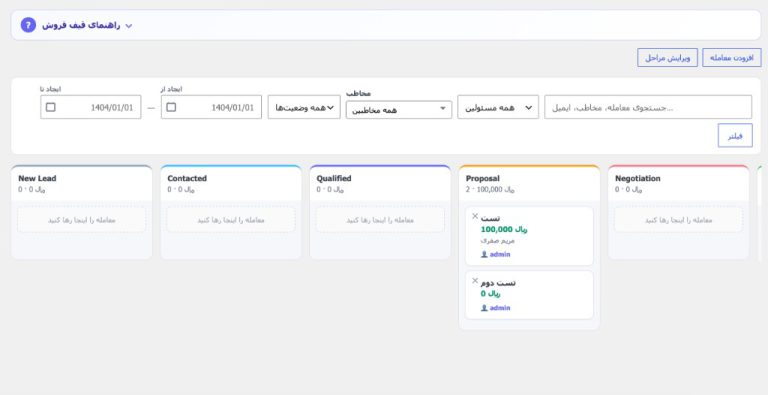Open the تست deal card title
This screenshot has height=395, width=768.
point(490,218)
